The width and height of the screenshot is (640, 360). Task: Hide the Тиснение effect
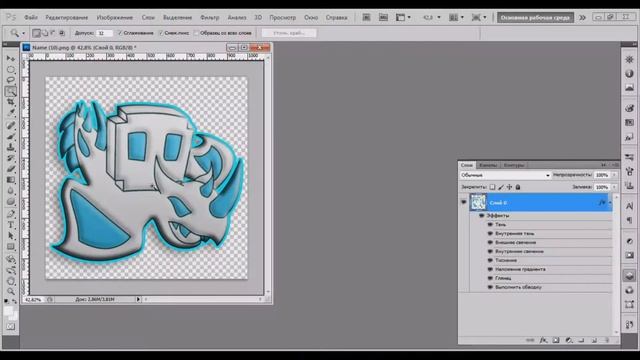tap(490, 260)
